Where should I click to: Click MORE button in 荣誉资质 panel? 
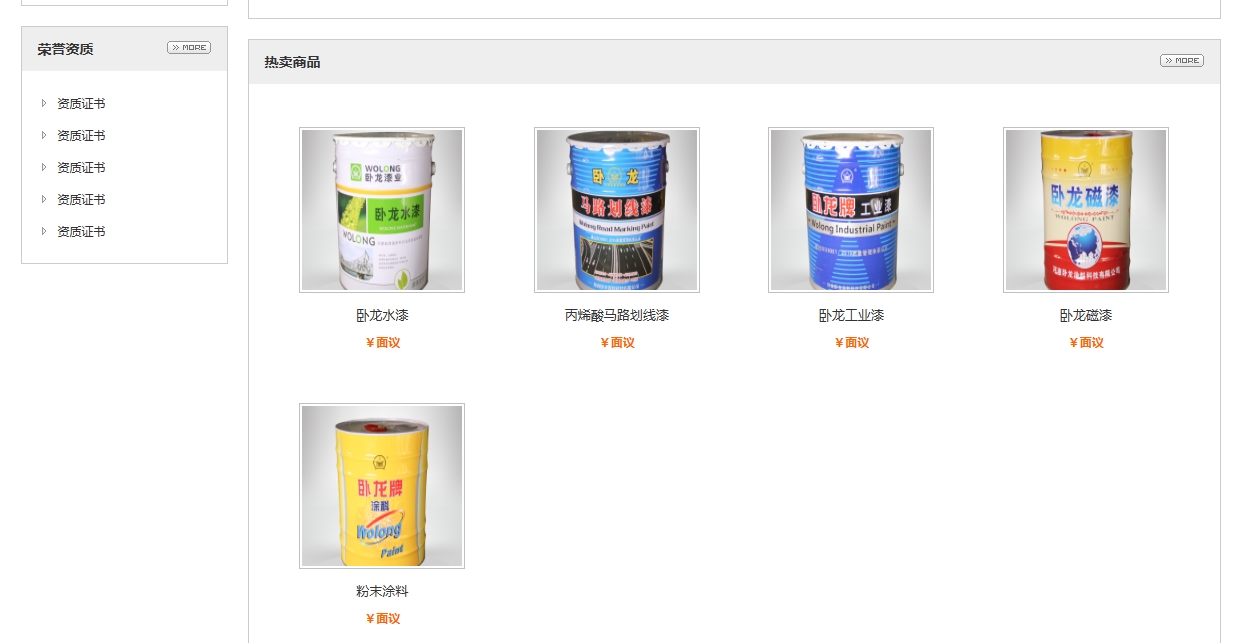(x=189, y=47)
